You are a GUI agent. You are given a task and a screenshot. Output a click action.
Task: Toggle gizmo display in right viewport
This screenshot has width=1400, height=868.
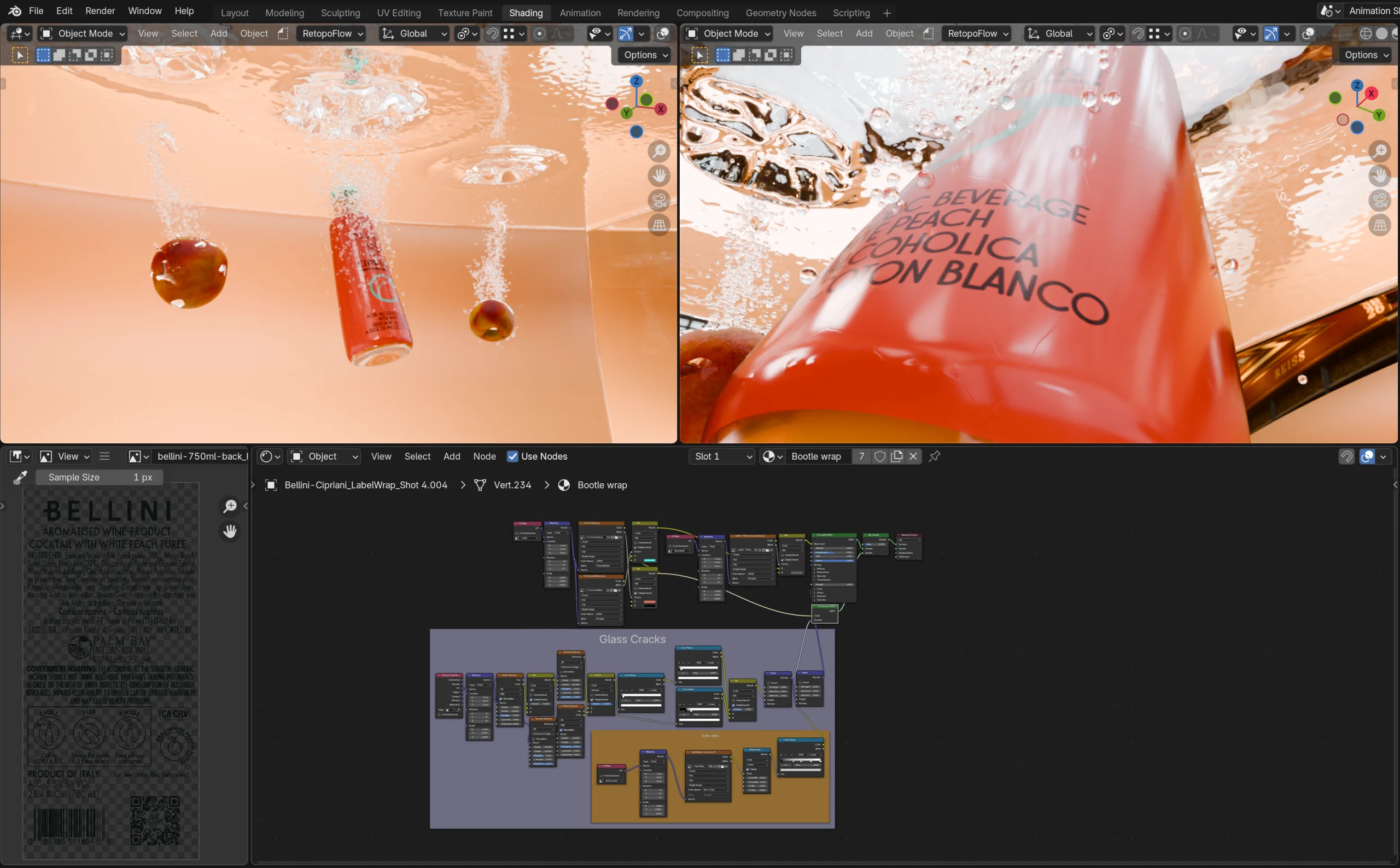coord(1271,33)
